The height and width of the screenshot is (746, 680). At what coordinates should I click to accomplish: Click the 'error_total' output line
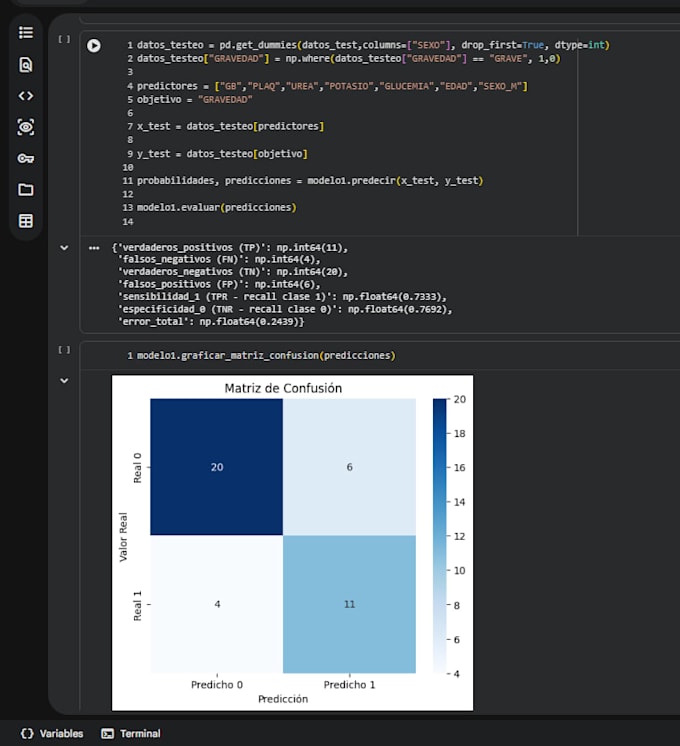(x=211, y=322)
